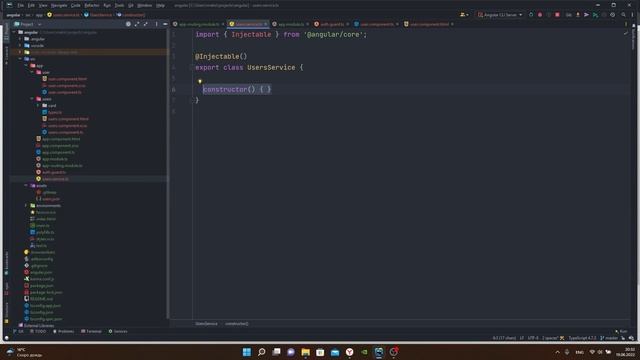Switch to the user.component.html editor tab
This screenshot has height=360, width=640.
[x=429, y=24]
